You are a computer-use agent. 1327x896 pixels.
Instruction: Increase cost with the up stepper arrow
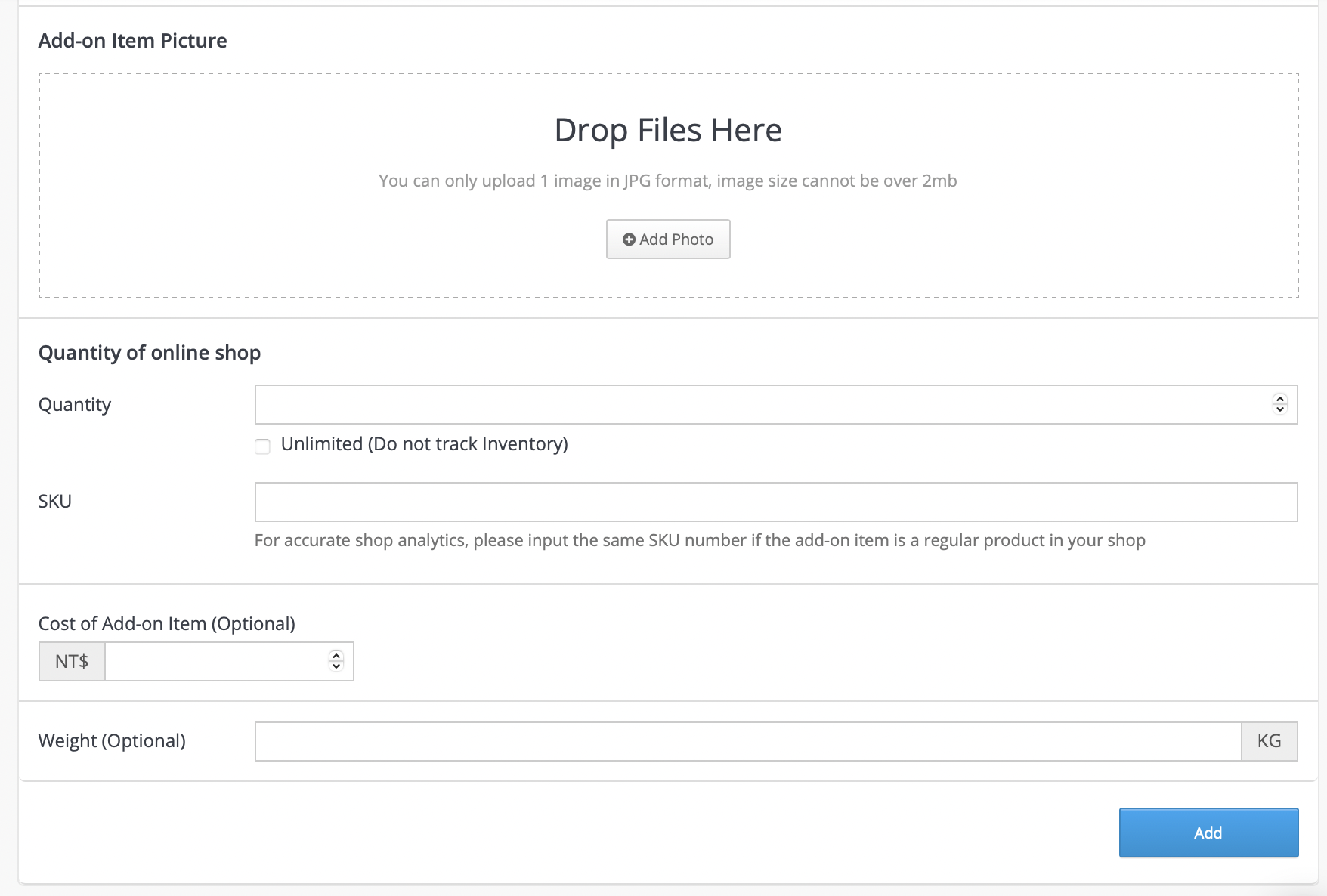[336, 656]
